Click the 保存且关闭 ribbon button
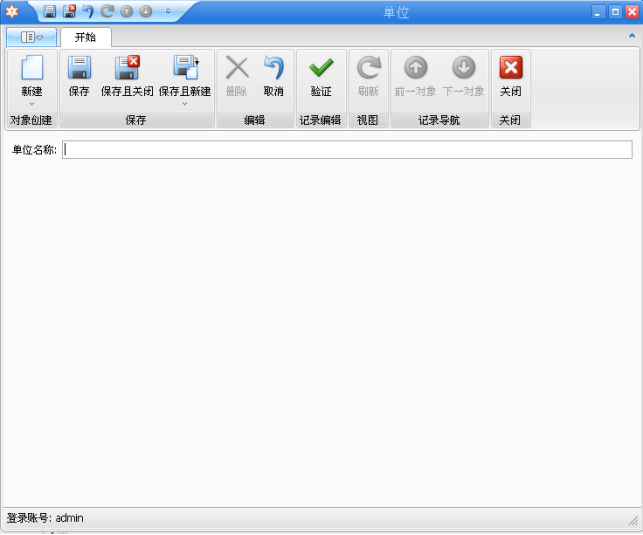643x535 pixels. [x=127, y=76]
